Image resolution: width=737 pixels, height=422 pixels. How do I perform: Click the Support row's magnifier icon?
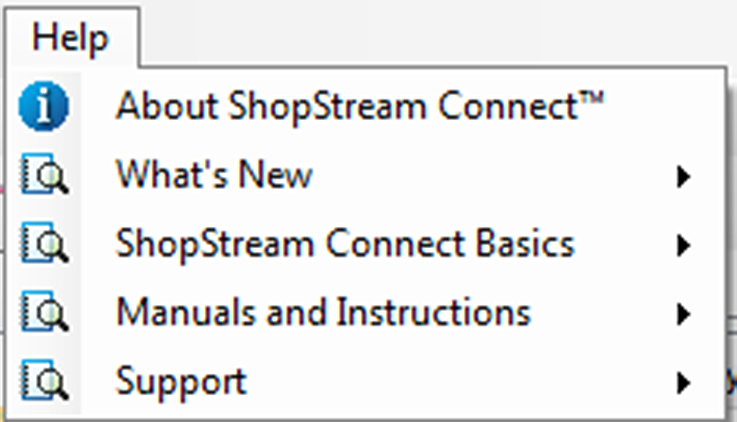[x=43, y=381]
